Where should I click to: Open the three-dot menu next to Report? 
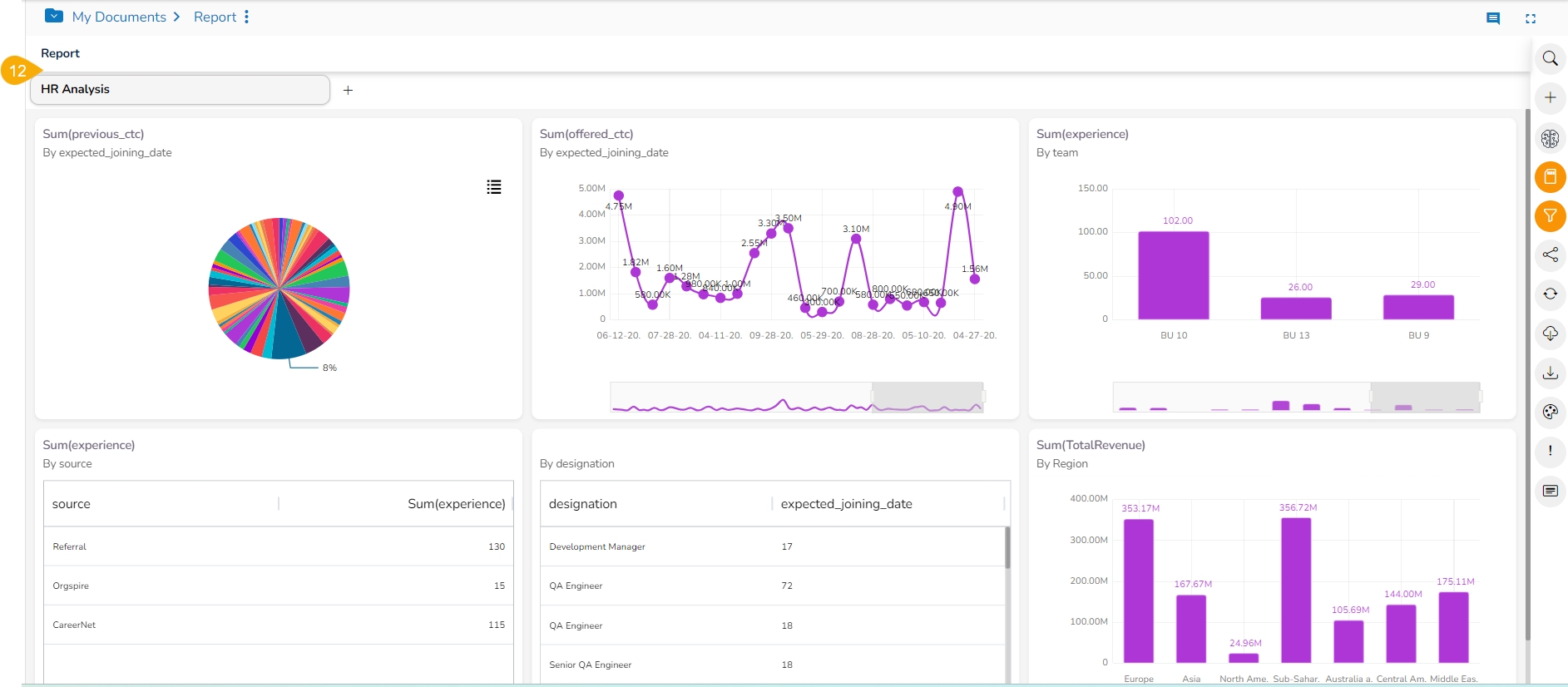click(246, 17)
